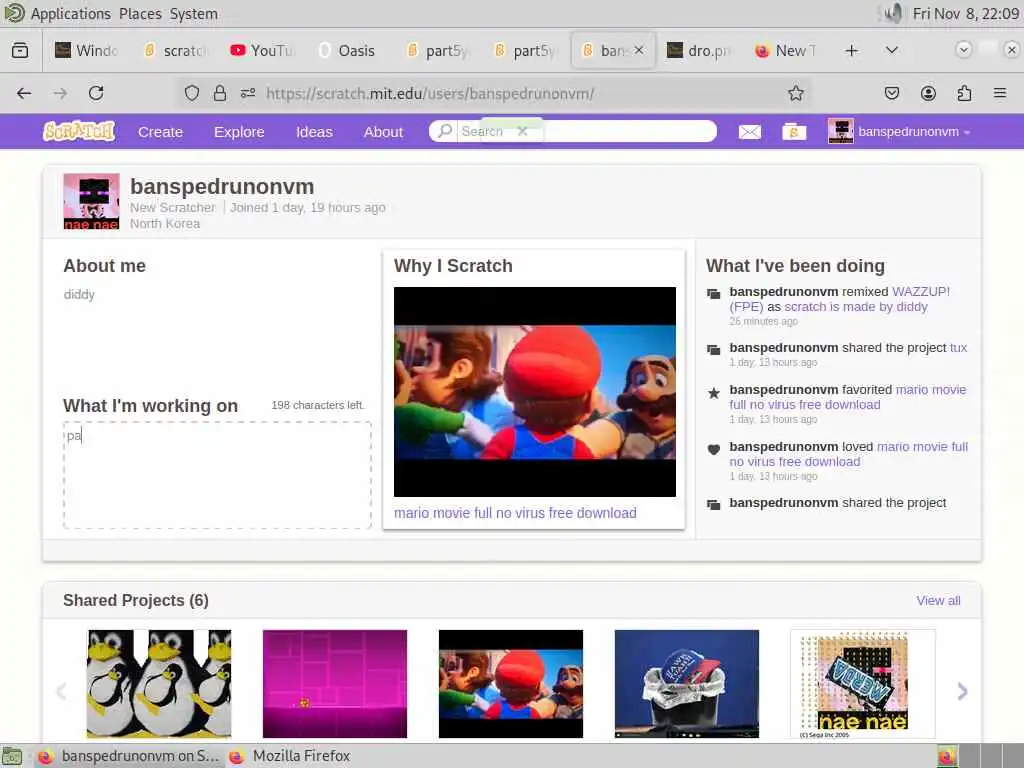The width and height of the screenshot is (1024, 768).
Task: Switch to the YouTube tab
Action: coord(263,50)
